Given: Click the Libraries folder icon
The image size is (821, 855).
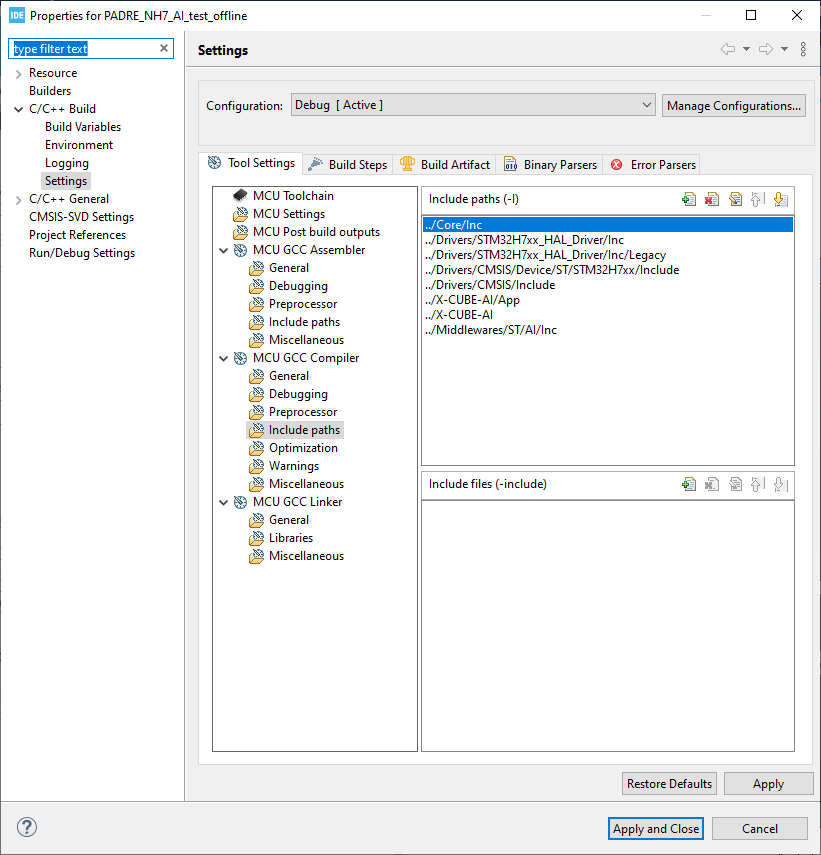Looking at the screenshot, I should point(256,538).
